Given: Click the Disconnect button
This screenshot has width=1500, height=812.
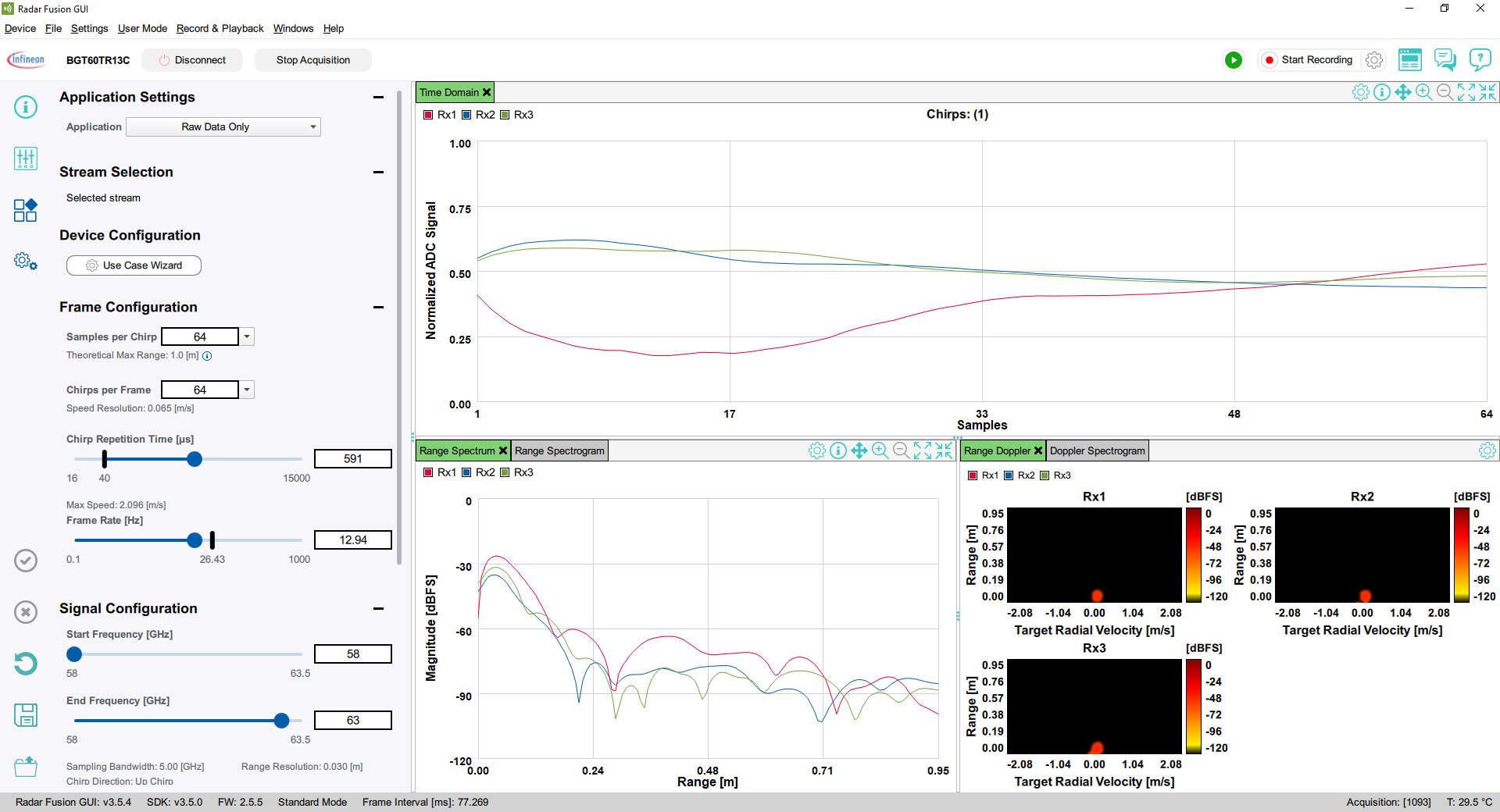Looking at the screenshot, I should pyautogui.click(x=191, y=60).
